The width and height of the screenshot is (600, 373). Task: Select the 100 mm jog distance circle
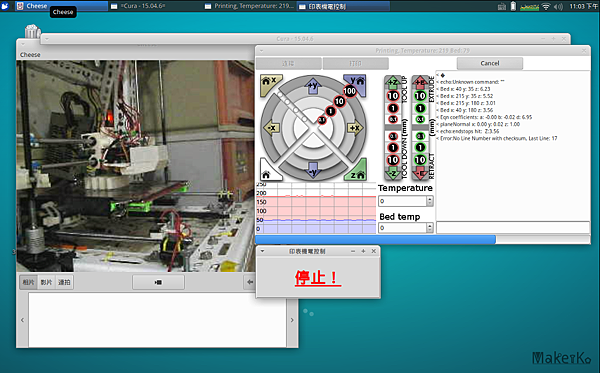point(349,91)
